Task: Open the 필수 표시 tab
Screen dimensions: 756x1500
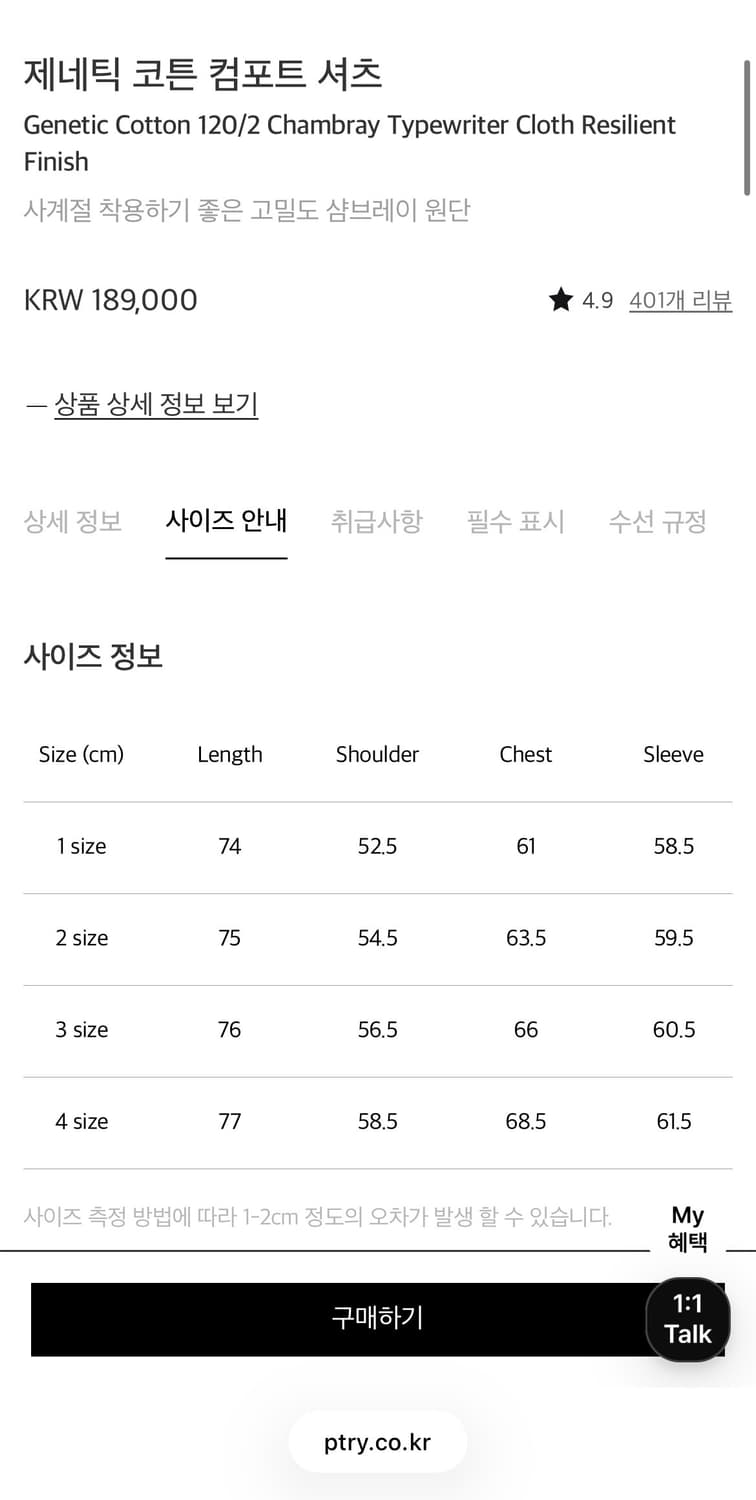Action: (515, 521)
